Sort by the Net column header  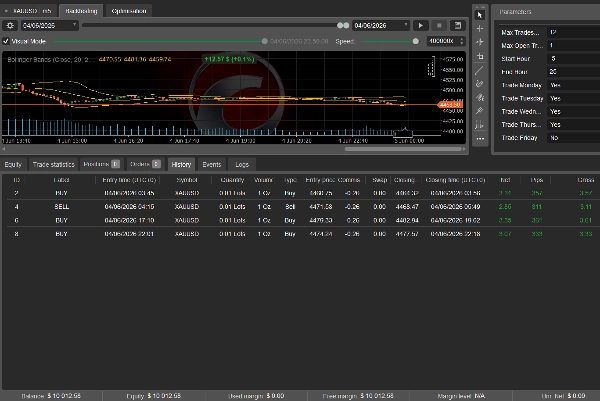pyautogui.click(x=505, y=180)
